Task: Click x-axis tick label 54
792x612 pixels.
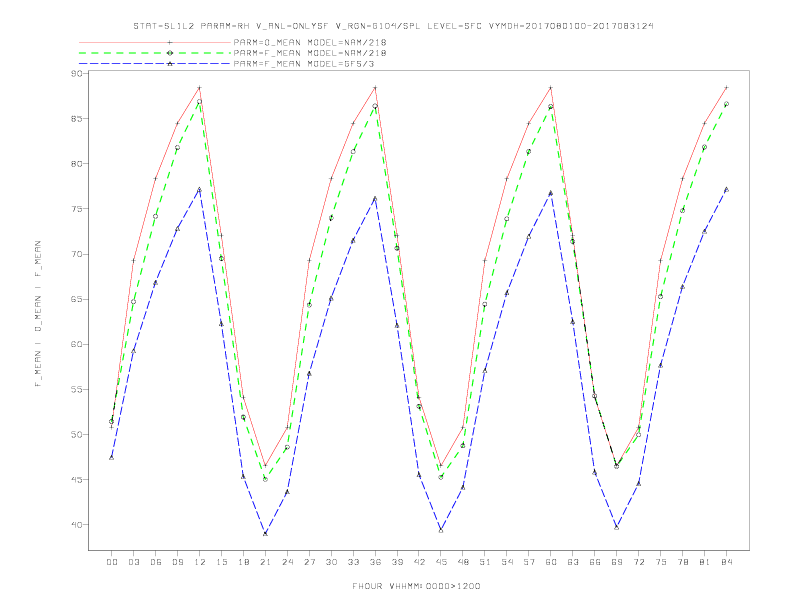Action: click(x=507, y=562)
